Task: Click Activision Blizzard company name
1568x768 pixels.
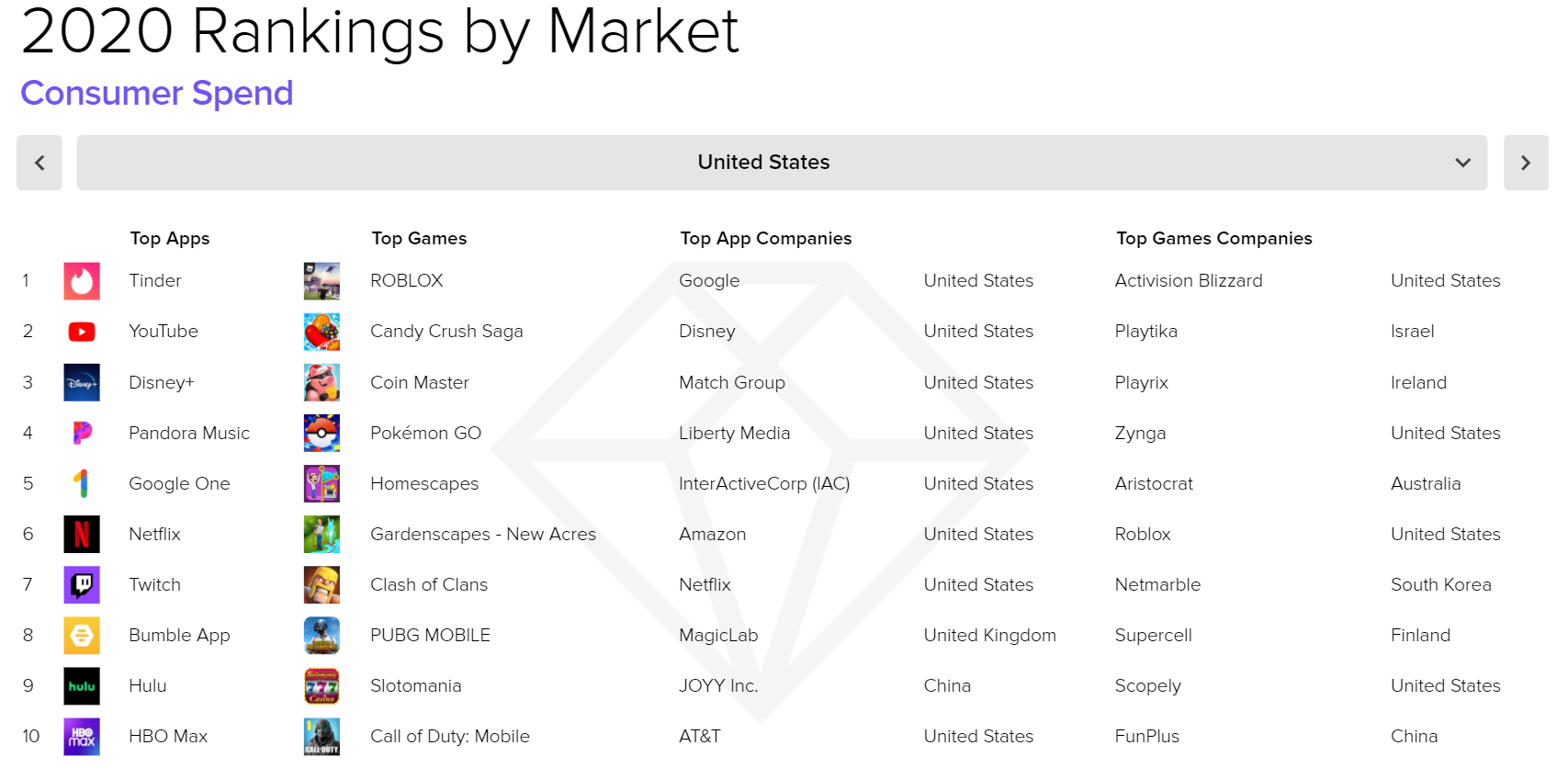Action: [x=1189, y=281]
